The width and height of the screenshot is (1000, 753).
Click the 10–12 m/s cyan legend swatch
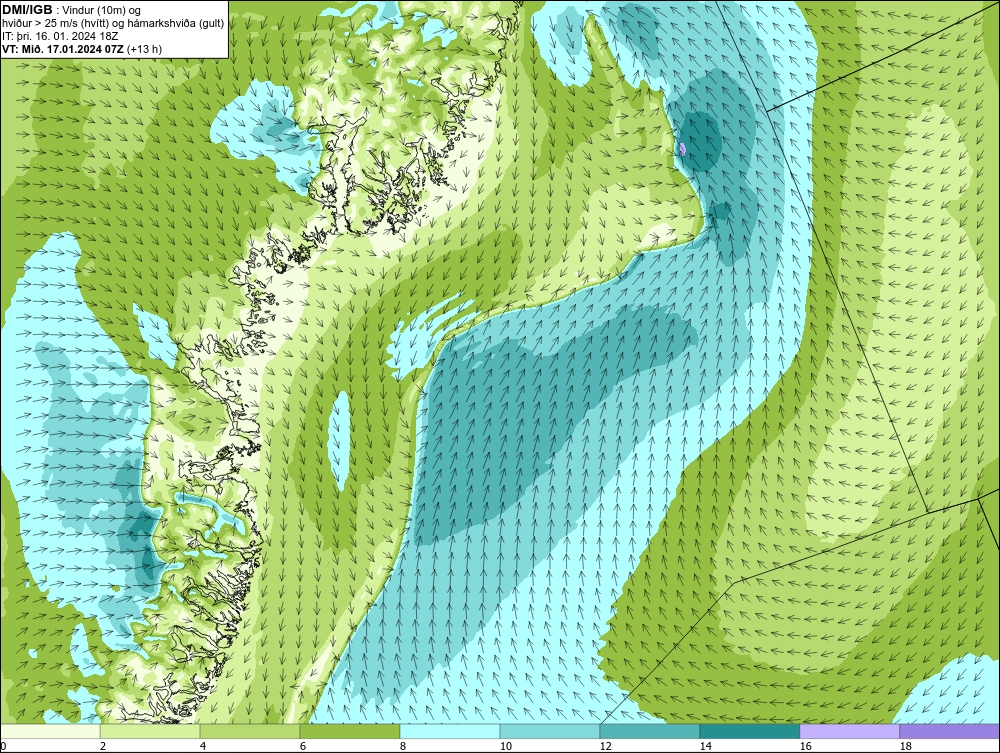(x=550, y=731)
